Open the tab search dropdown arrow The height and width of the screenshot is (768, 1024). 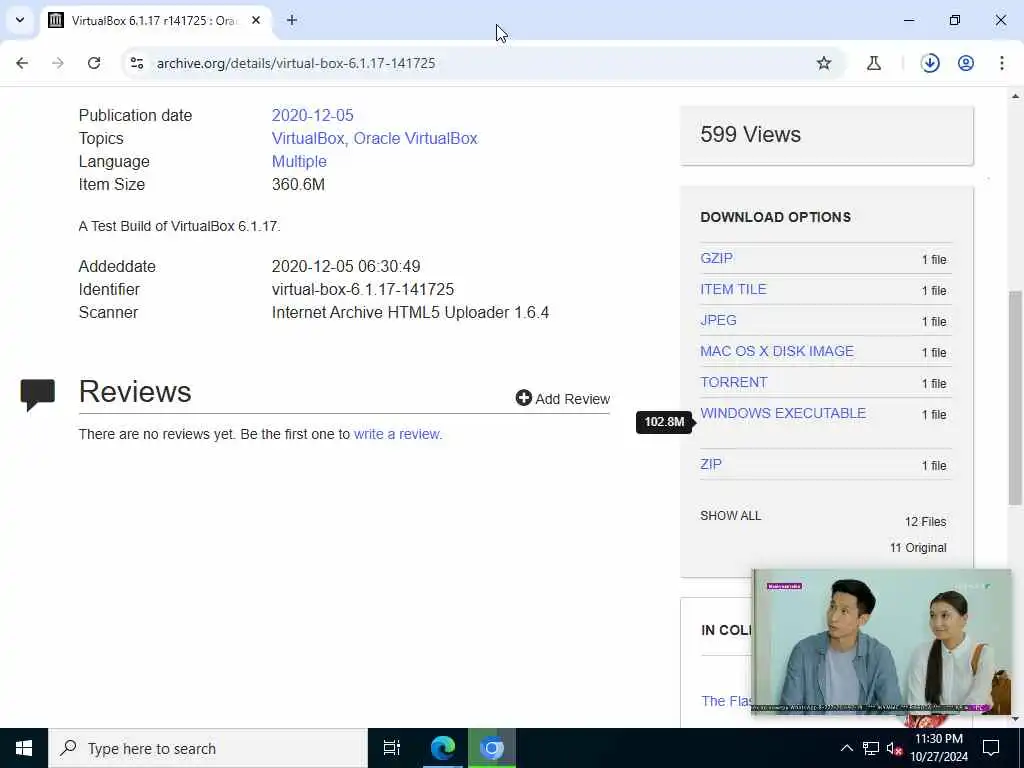[x=20, y=20]
